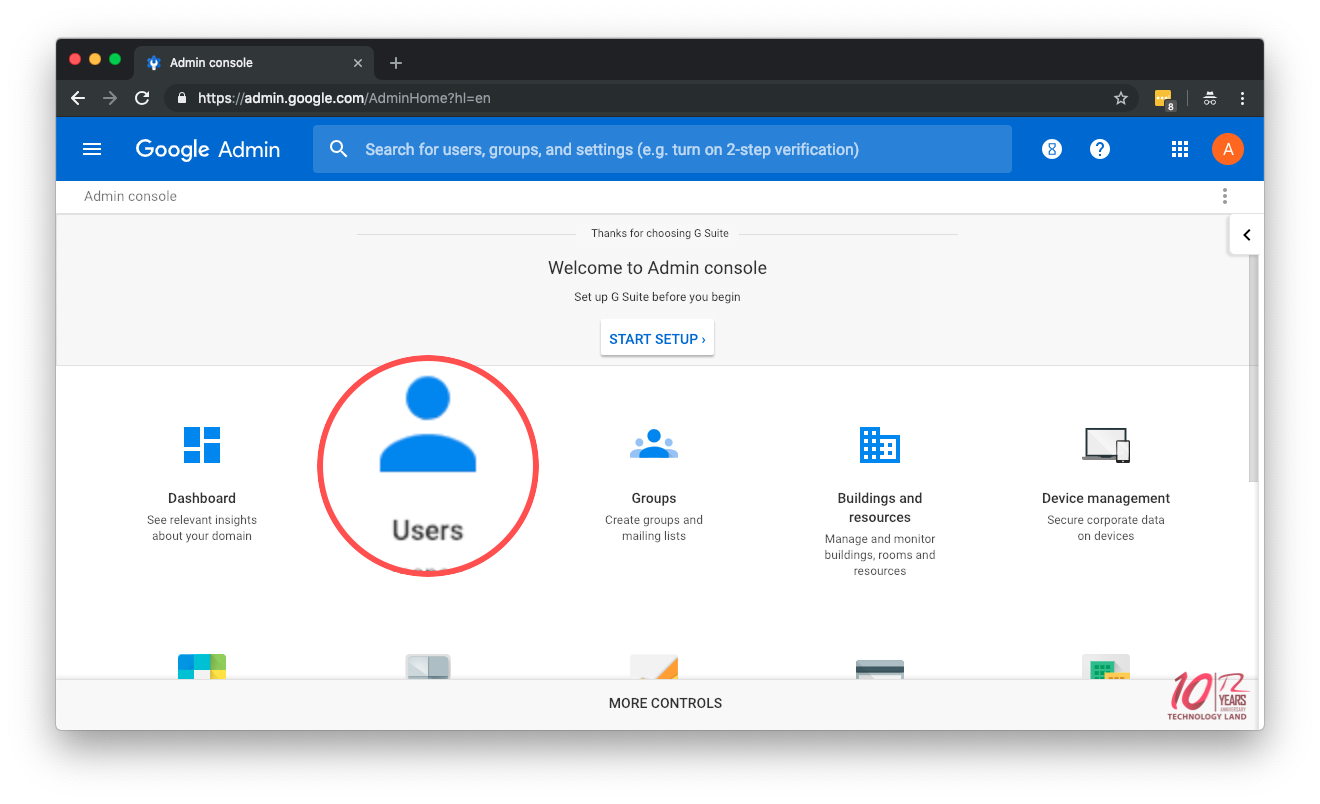The image size is (1320, 804).
Task: Collapse the side panel chevron arrow
Action: click(x=1246, y=235)
